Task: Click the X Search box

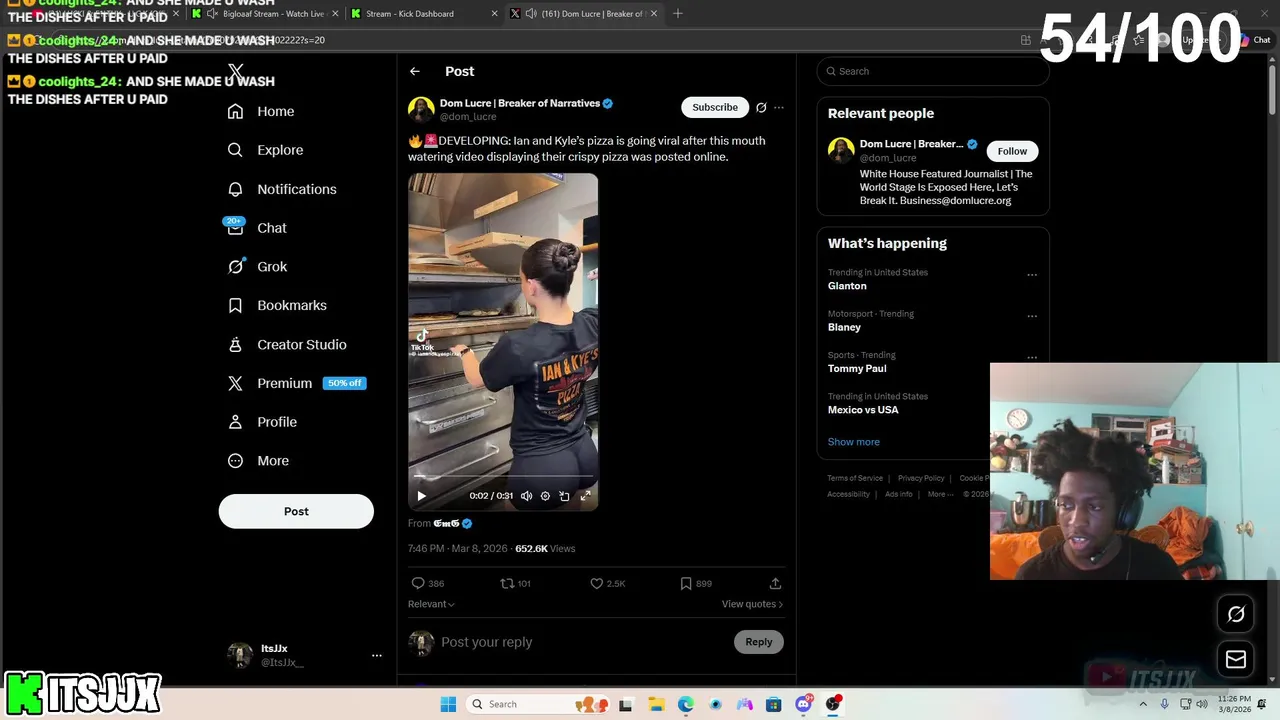Action: [933, 71]
